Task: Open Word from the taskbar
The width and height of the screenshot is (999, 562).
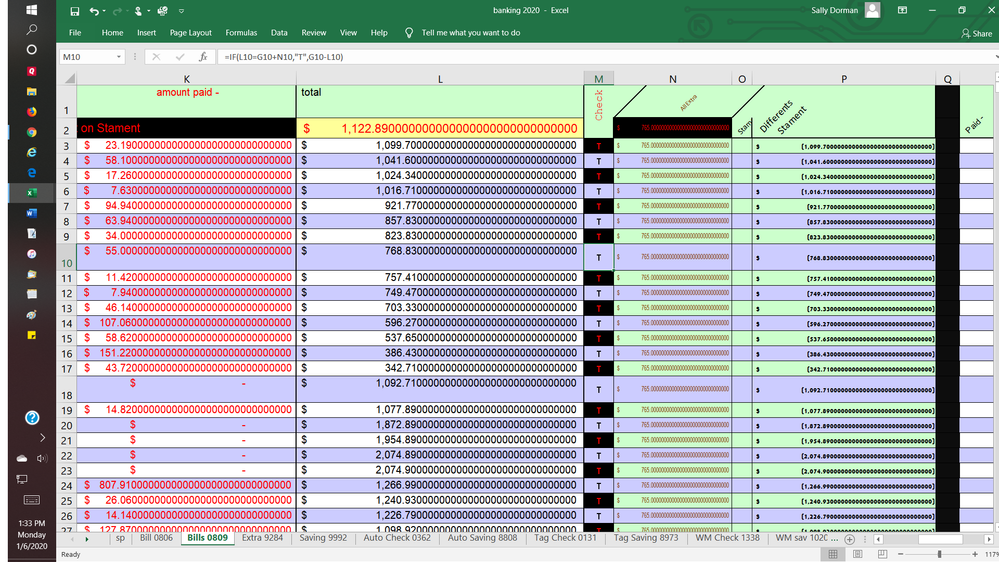Action: [x=31, y=213]
